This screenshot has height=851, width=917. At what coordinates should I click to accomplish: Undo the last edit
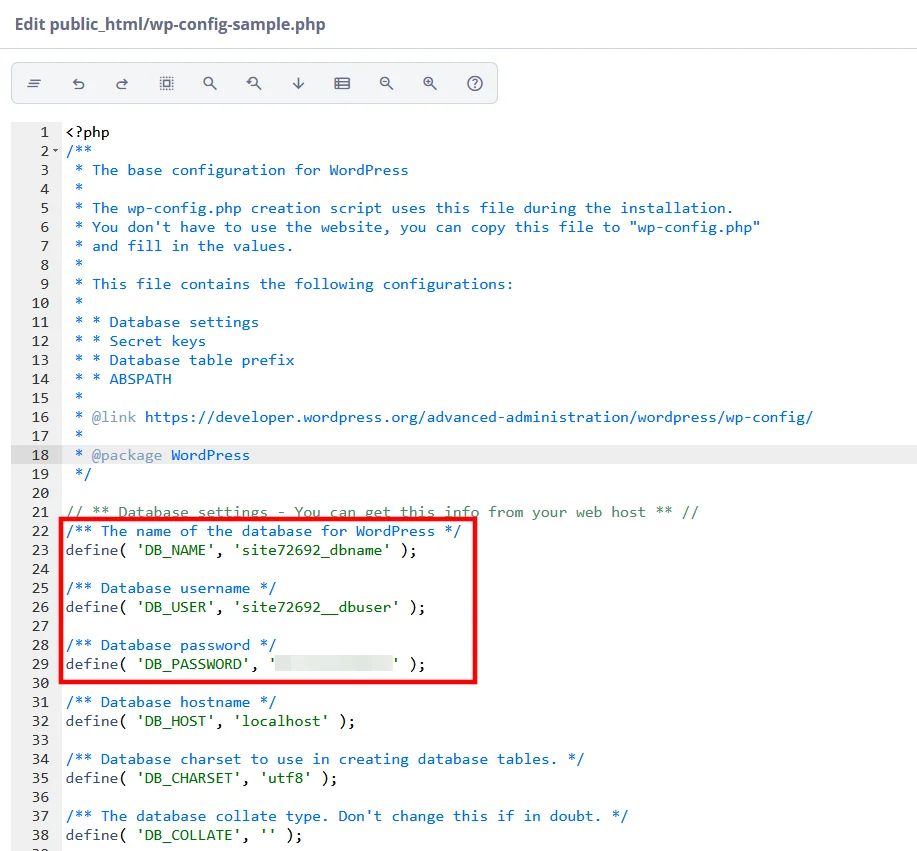78,83
